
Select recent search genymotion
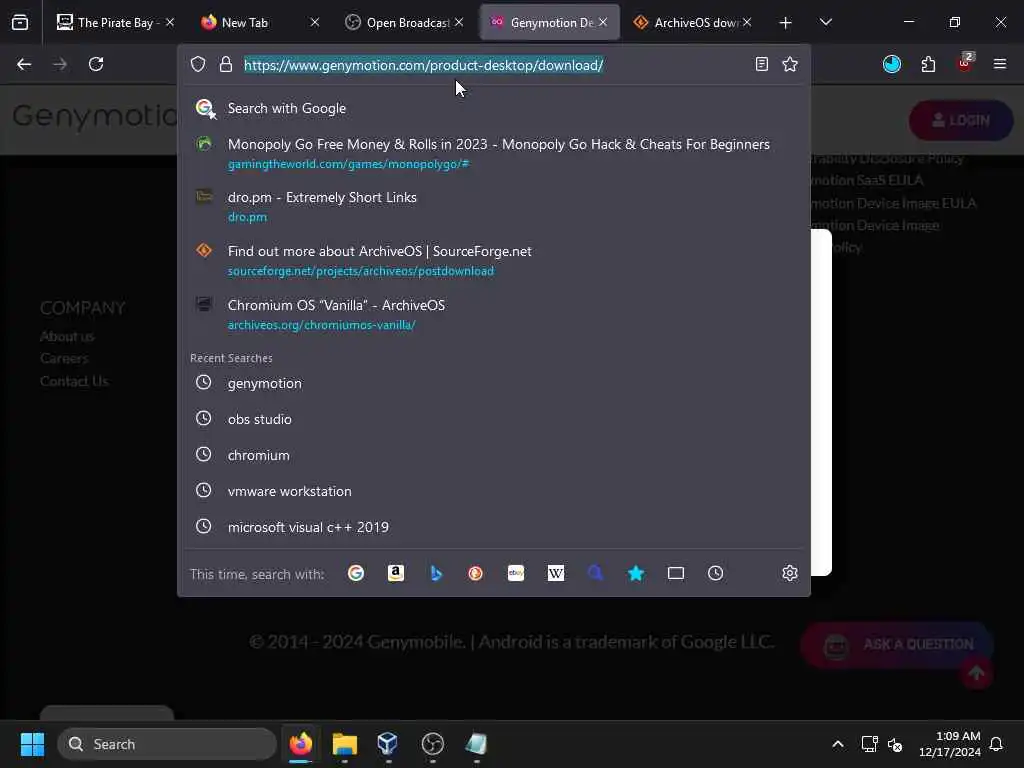coord(494,383)
